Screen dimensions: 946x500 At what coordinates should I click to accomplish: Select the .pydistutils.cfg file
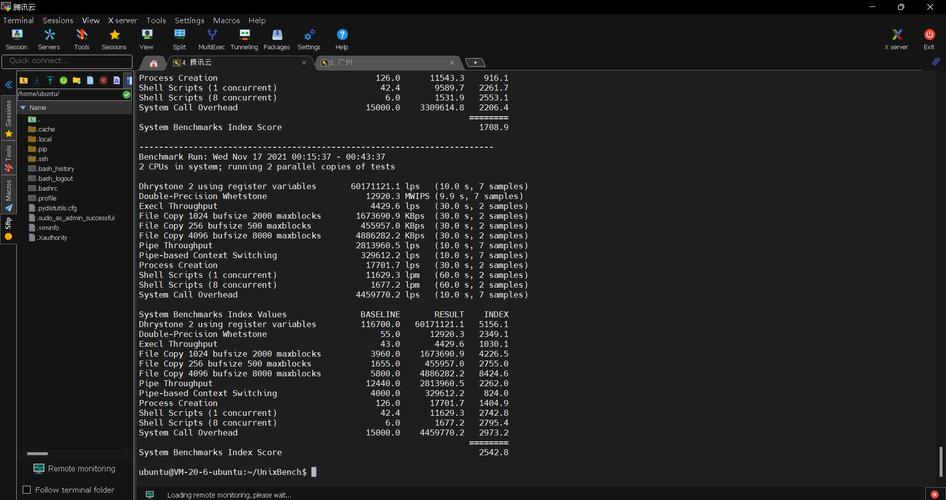pyautogui.click(x=52, y=207)
